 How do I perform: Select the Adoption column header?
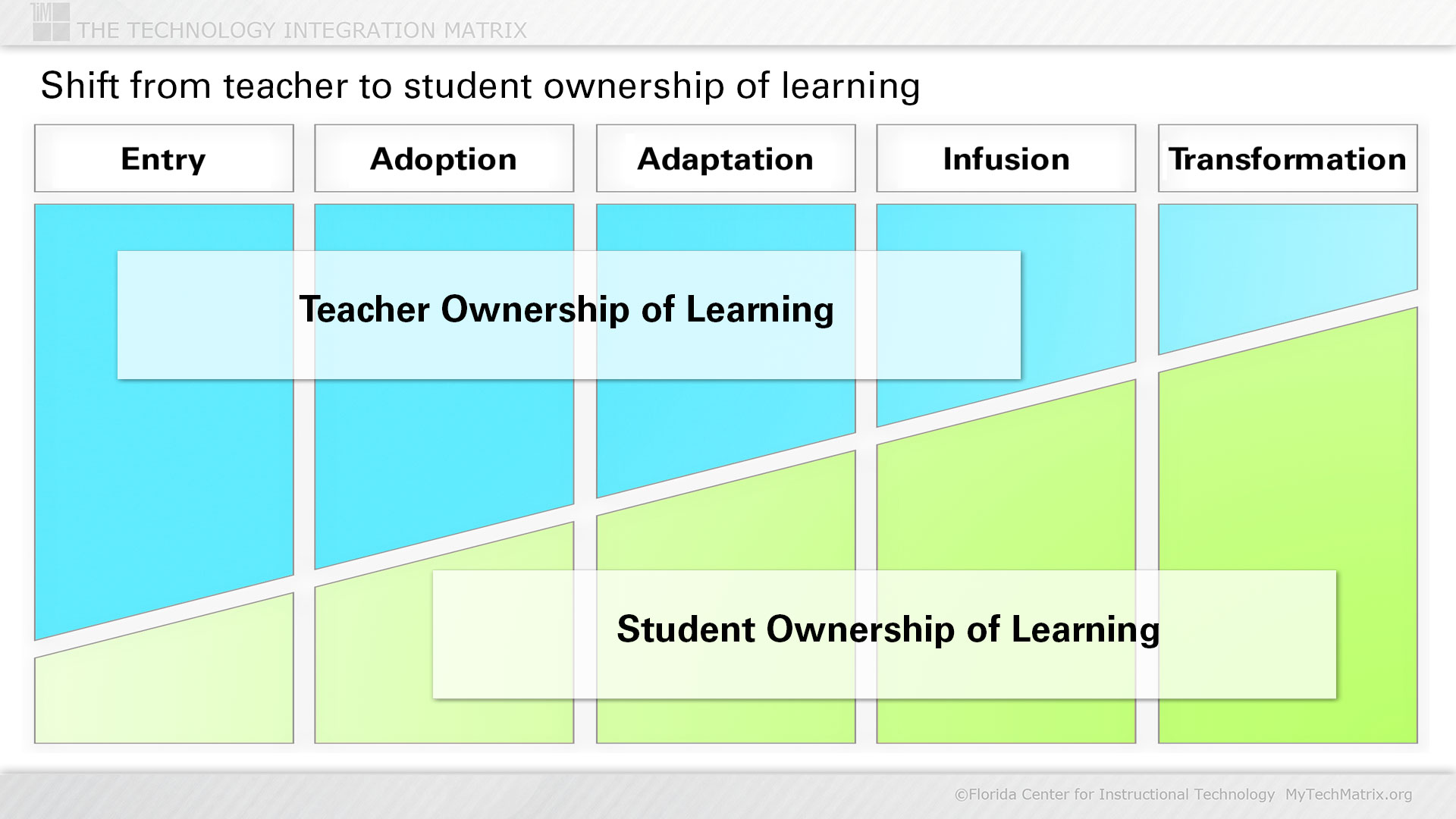pyautogui.click(x=444, y=158)
